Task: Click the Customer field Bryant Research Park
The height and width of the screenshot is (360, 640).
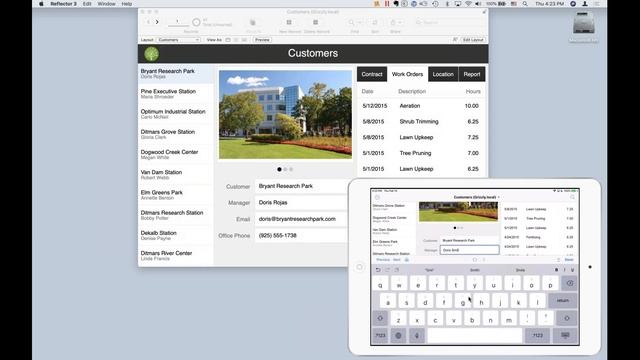Action: (x=301, y=186)
